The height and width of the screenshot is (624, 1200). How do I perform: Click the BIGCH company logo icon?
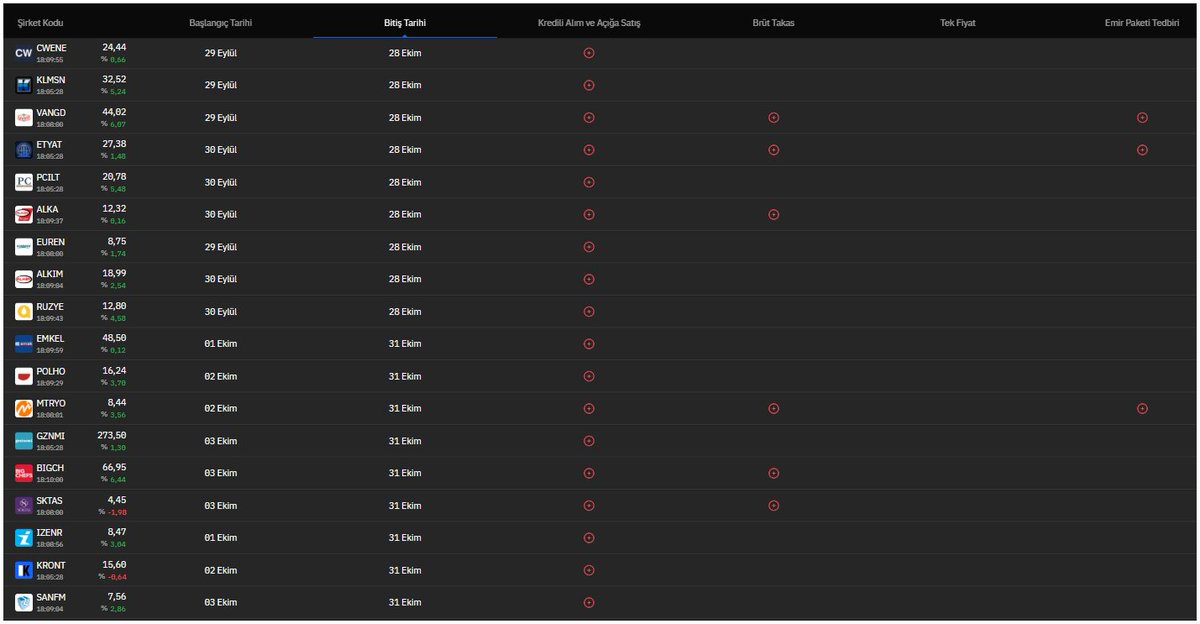(24, 474)
